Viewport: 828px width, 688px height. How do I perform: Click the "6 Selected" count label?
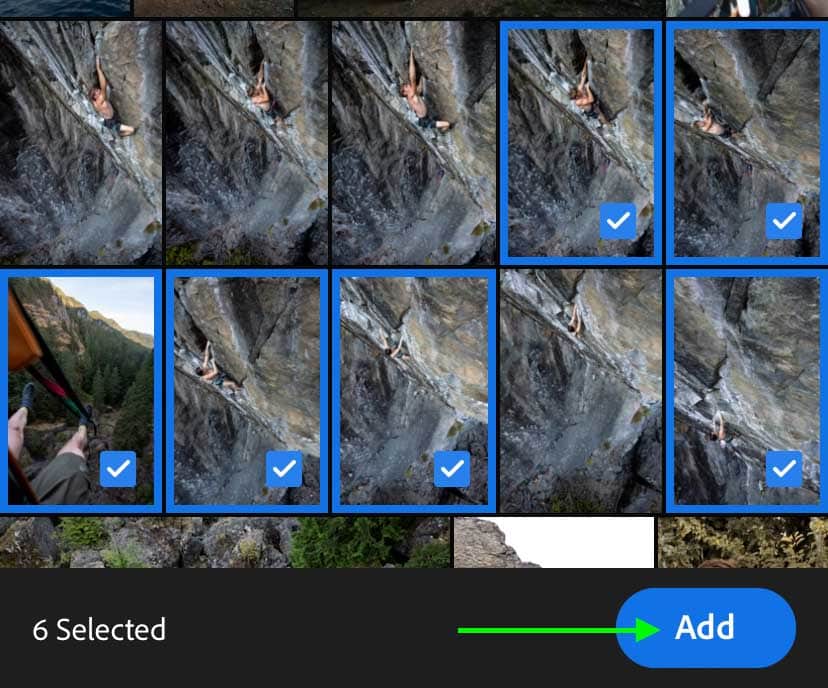pyautogui.click(x=99, y=629)
